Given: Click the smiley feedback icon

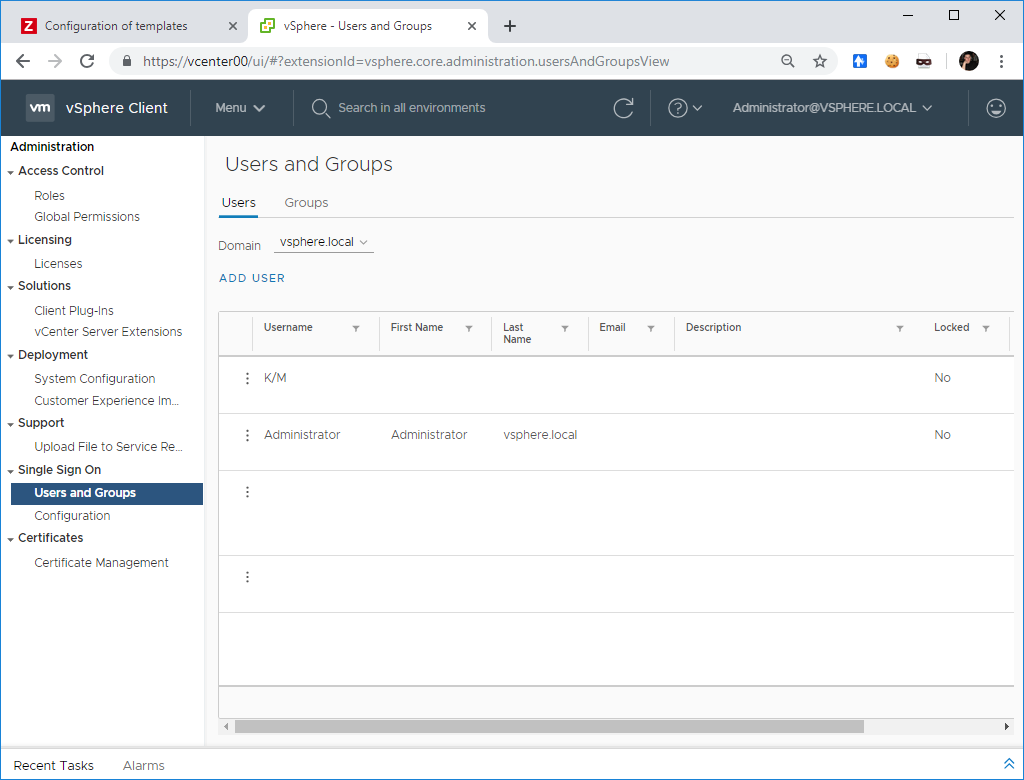Looking at the screenshot, I should coord(995,108).
